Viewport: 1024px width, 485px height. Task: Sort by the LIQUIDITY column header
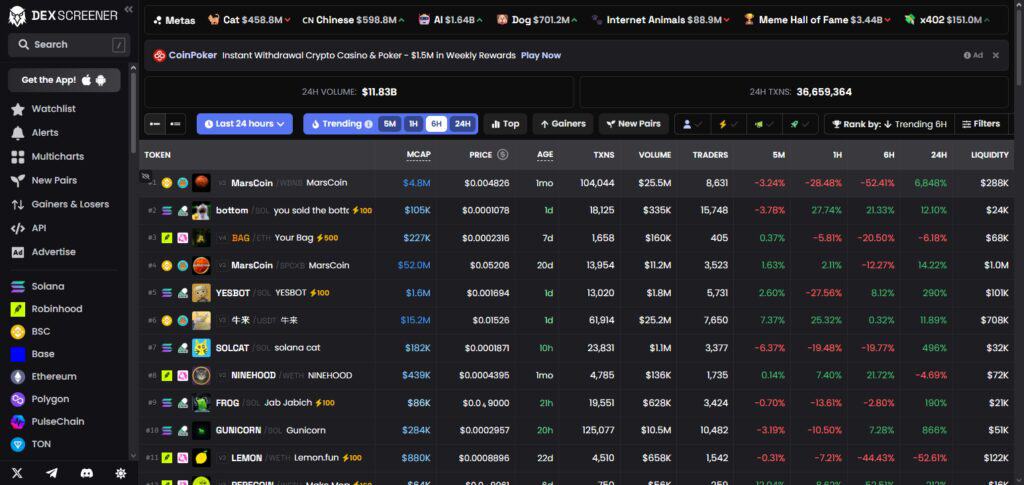point(989,155)
